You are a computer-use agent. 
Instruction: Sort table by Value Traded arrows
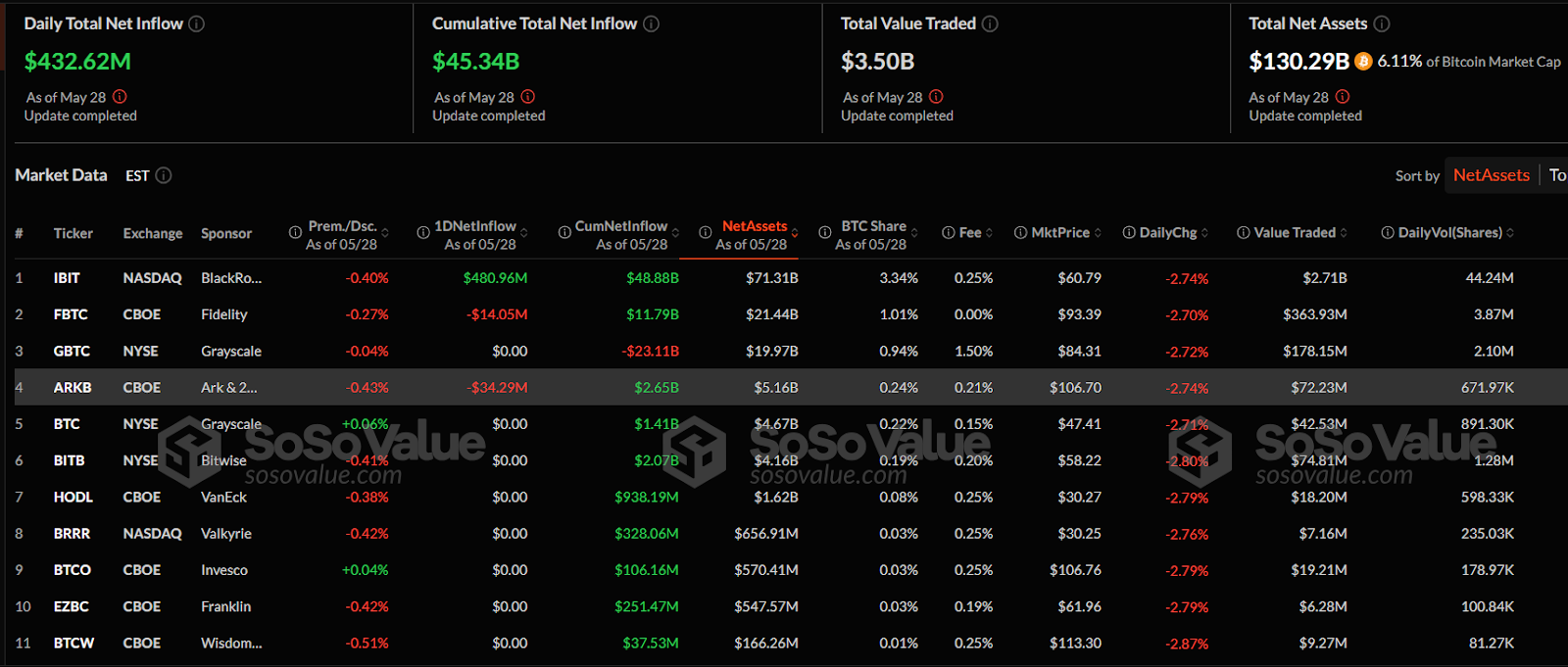click(1344, 233)
